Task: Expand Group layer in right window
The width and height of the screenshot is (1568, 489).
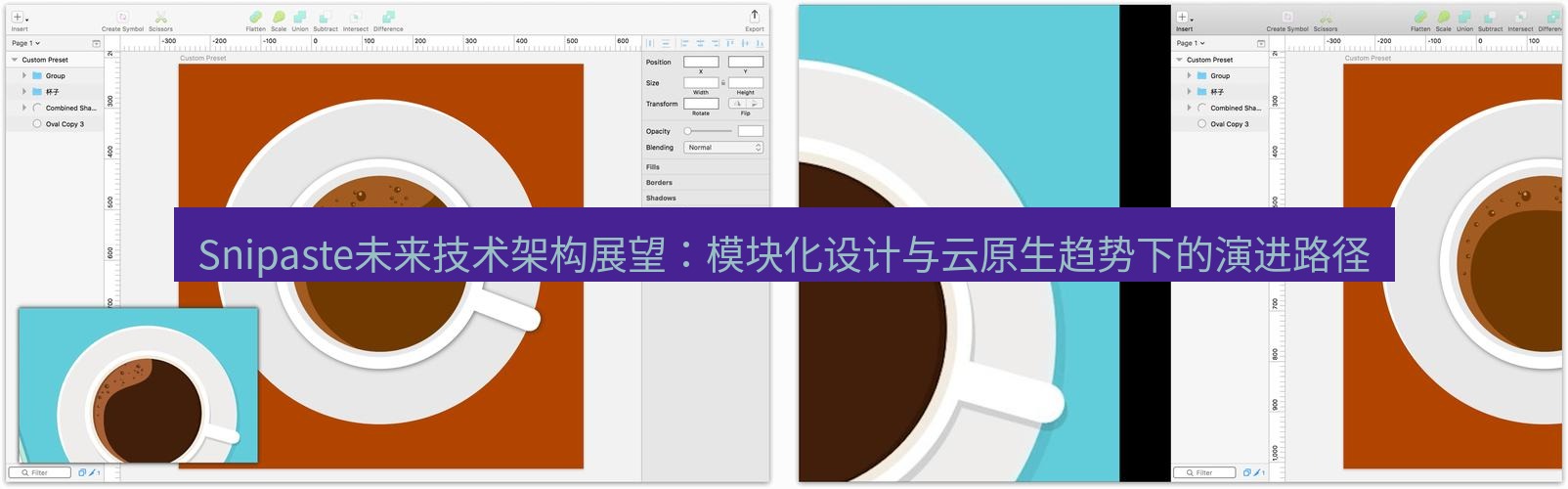Action: tap(1190, 75)
